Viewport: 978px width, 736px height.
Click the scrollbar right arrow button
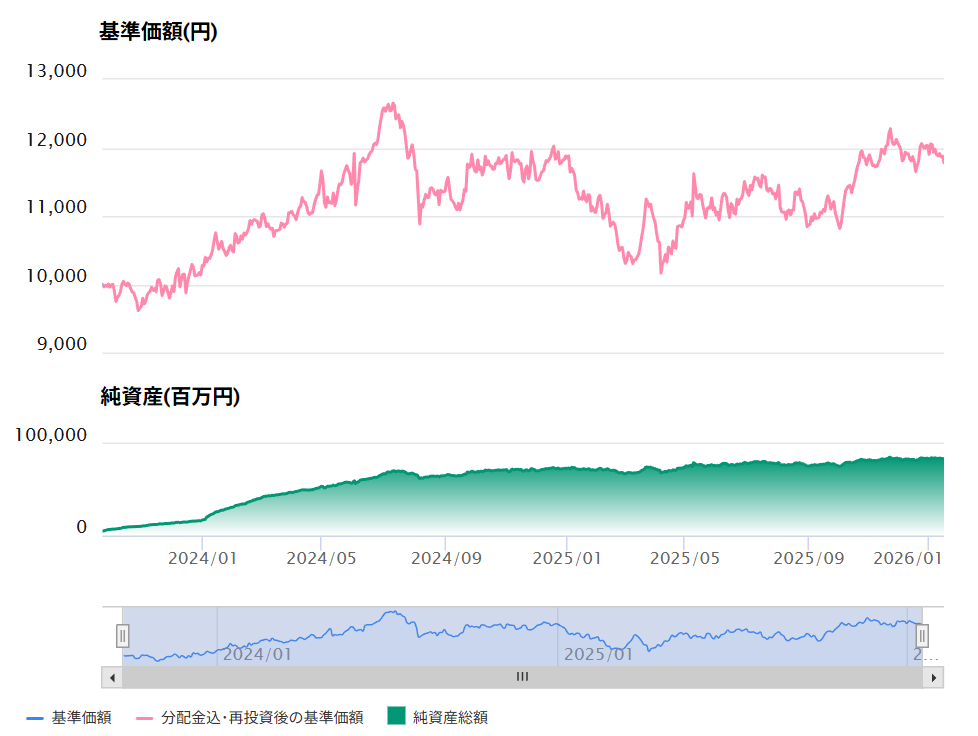pos(934,678)
